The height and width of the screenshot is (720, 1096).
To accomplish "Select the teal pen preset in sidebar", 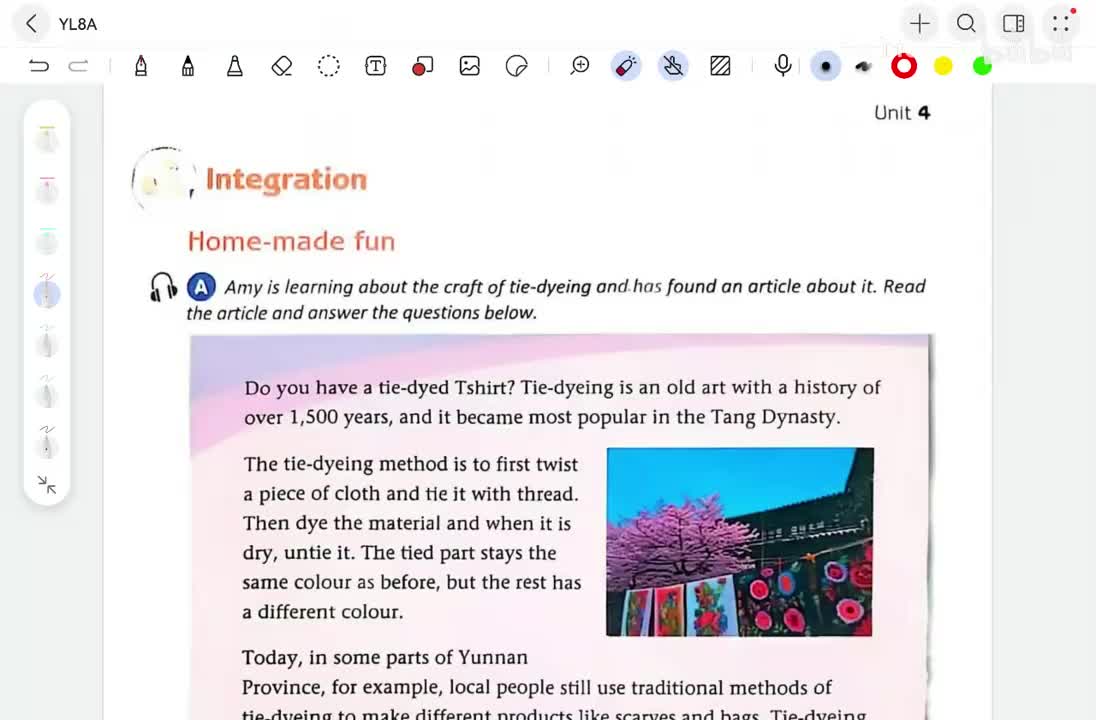I will 47,240.
